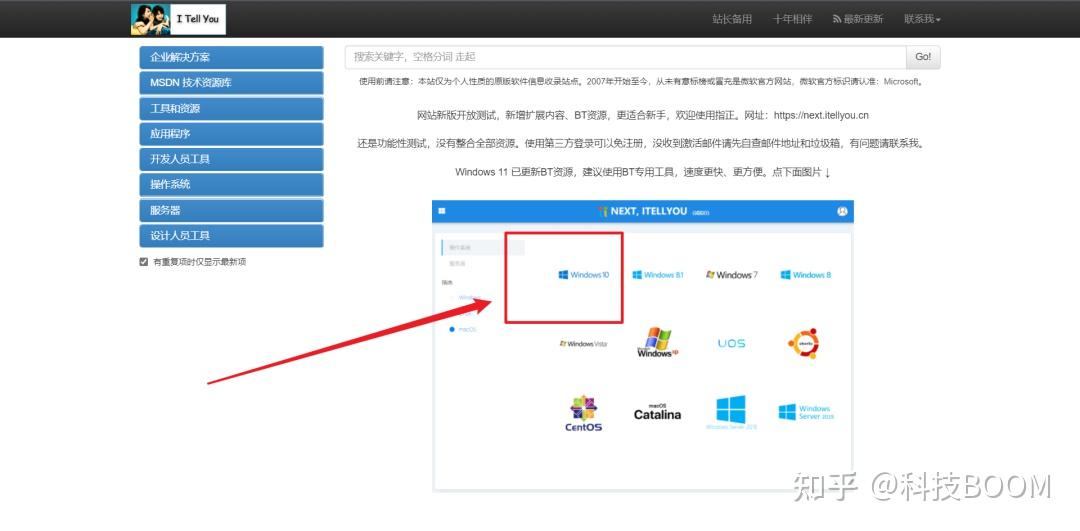
Task: Click the NEXT, ITELLYOU title in preview
Action: point(648,211)
